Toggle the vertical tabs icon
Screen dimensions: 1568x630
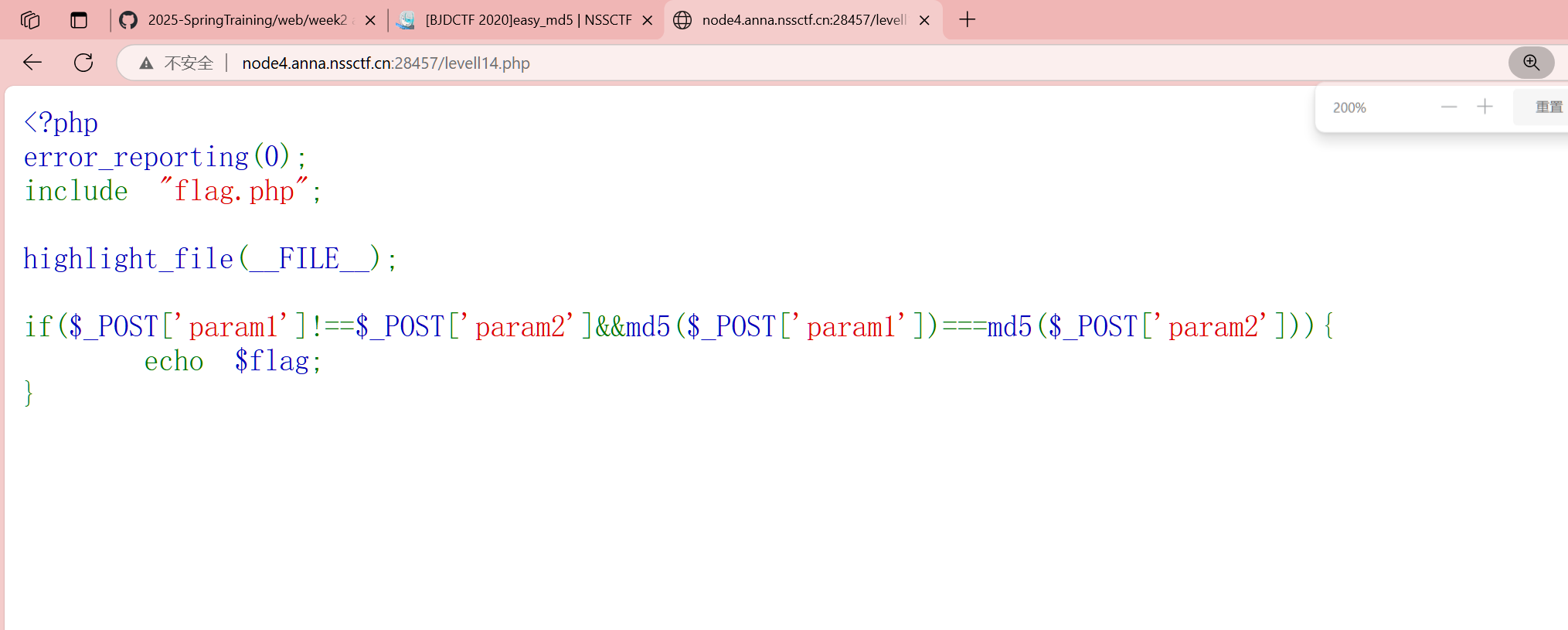click(x=79, y=20)
